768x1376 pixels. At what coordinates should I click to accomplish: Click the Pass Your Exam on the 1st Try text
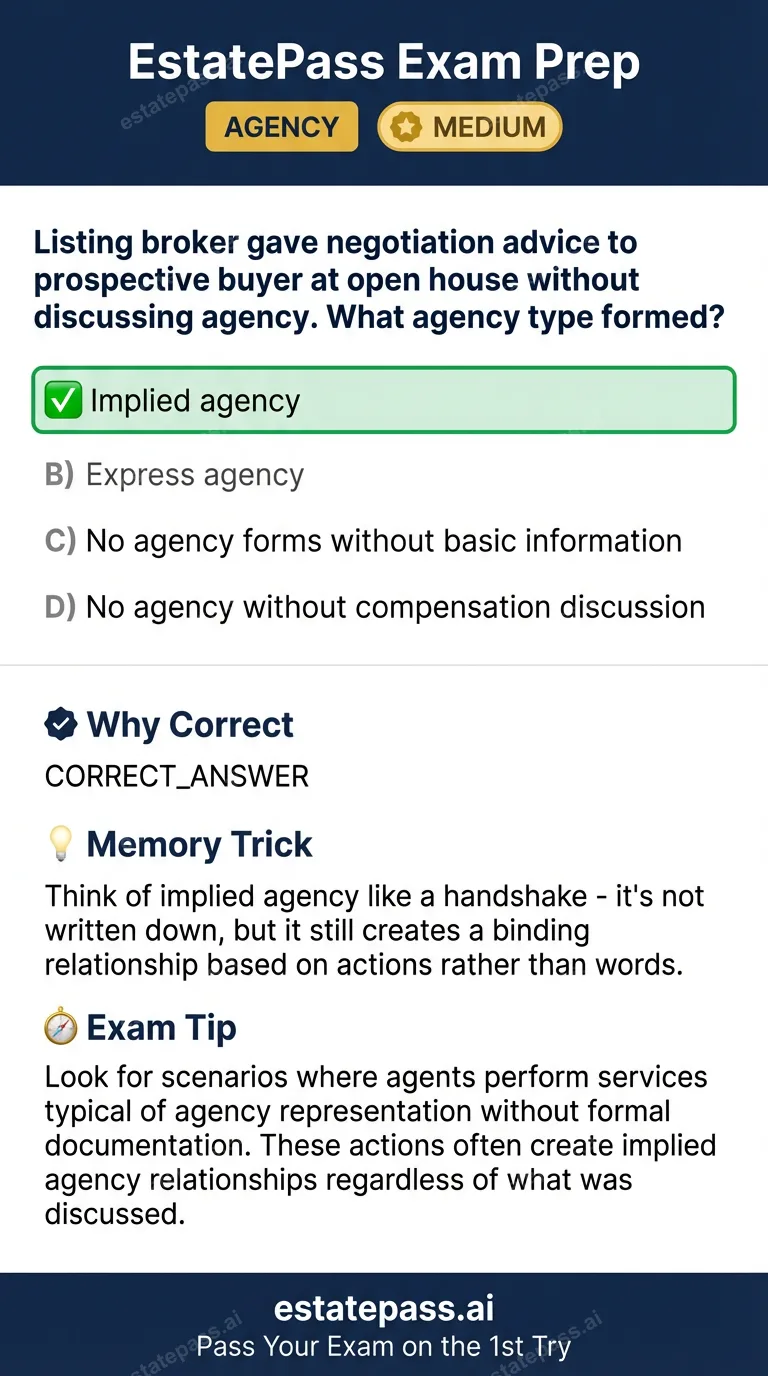[x=384, y=1346]
